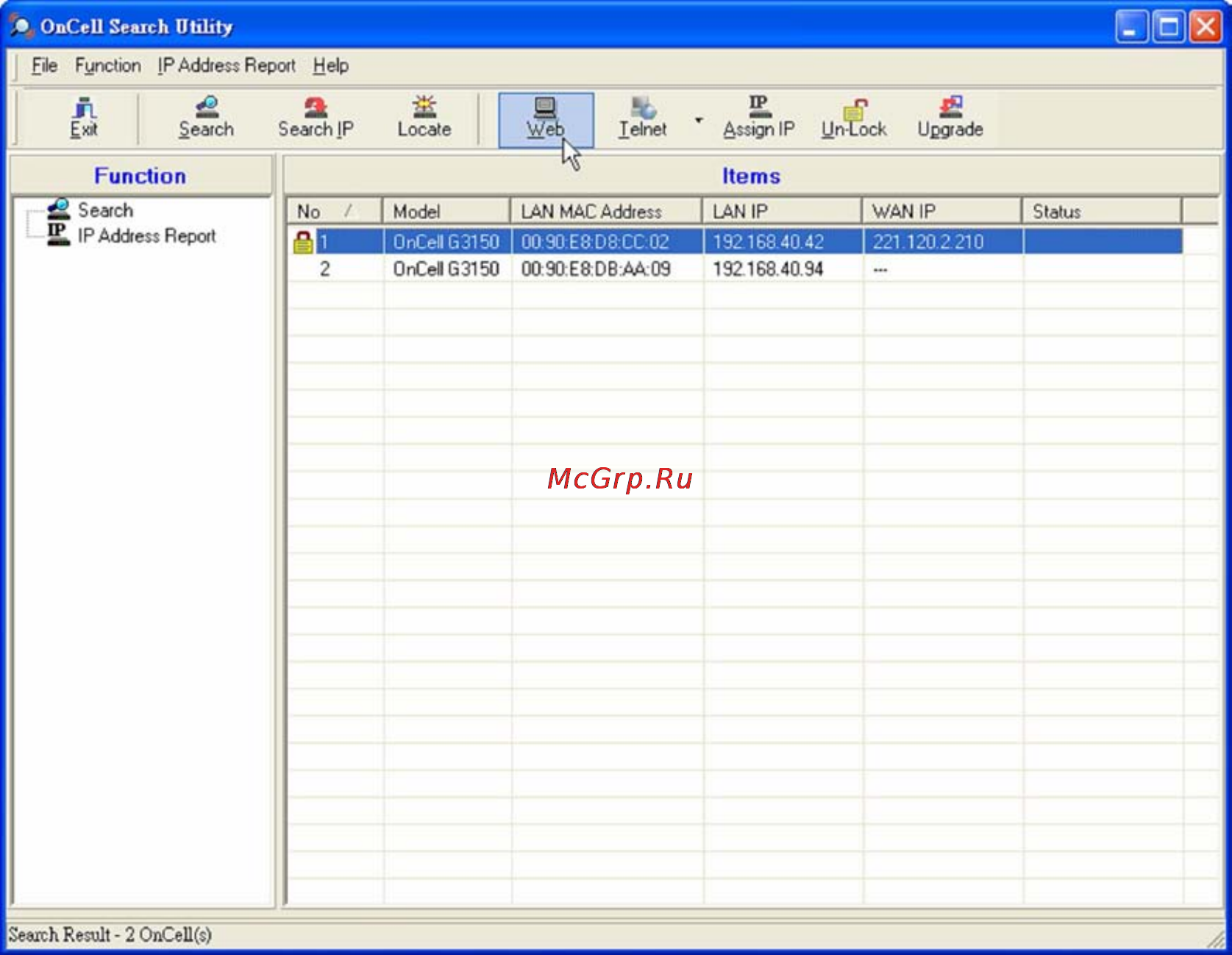This screenshot has width=1232, height=955.
Task: Open the File menu
Action: click(44, 65)
